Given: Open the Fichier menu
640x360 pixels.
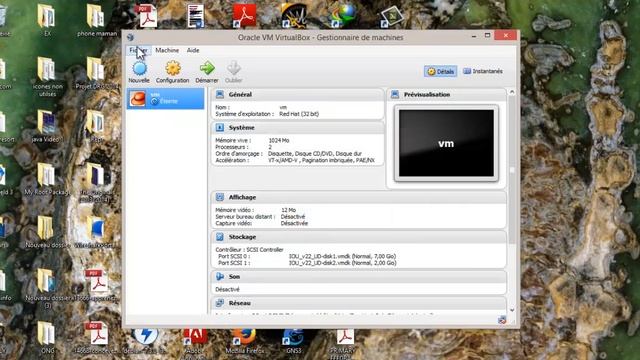Looking at the screenshot, I should (x=138, y=50).
